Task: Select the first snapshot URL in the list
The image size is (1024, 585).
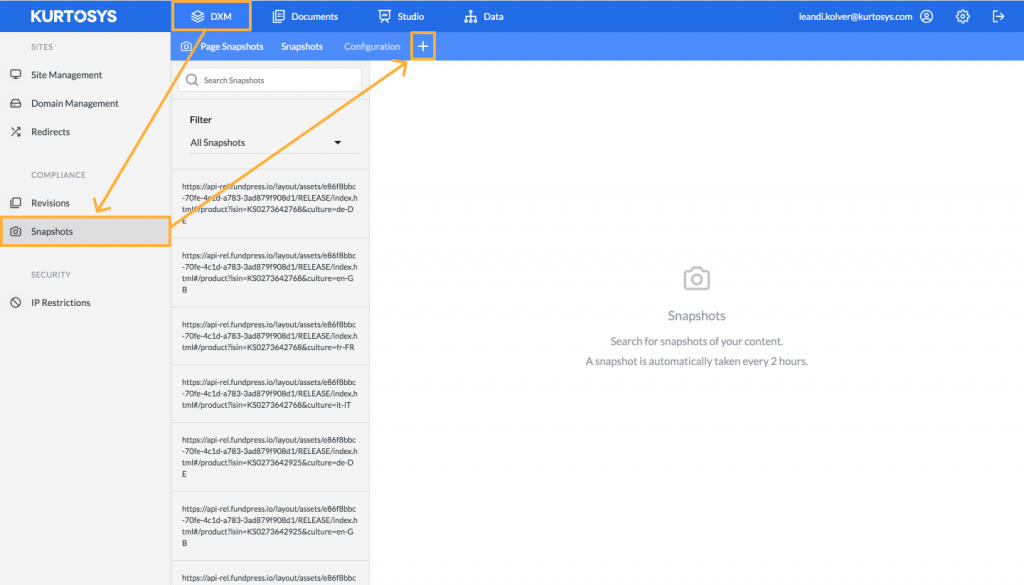Action: coord(268,203)
